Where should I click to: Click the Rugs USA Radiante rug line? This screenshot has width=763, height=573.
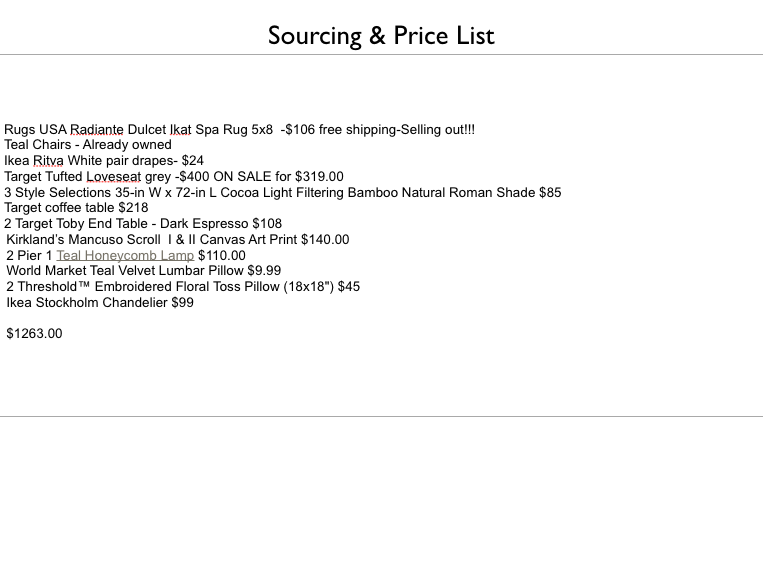tap(239, 130)
